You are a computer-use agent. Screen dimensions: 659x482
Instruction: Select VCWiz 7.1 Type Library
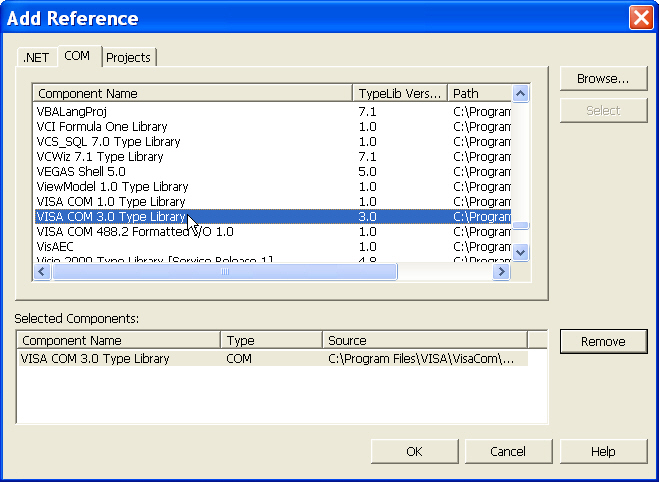pos(273,157)
